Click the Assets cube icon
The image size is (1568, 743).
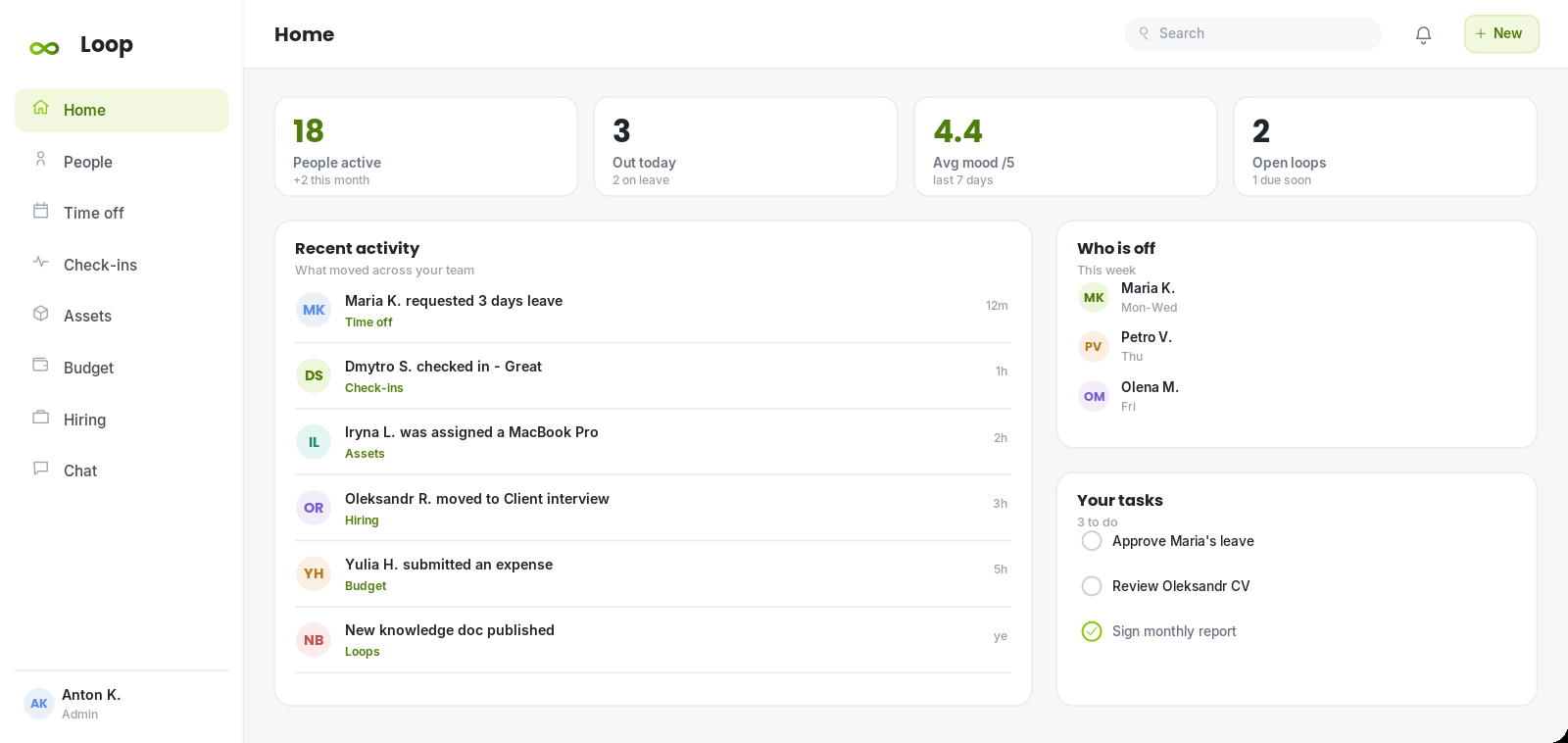coord(40,314)
